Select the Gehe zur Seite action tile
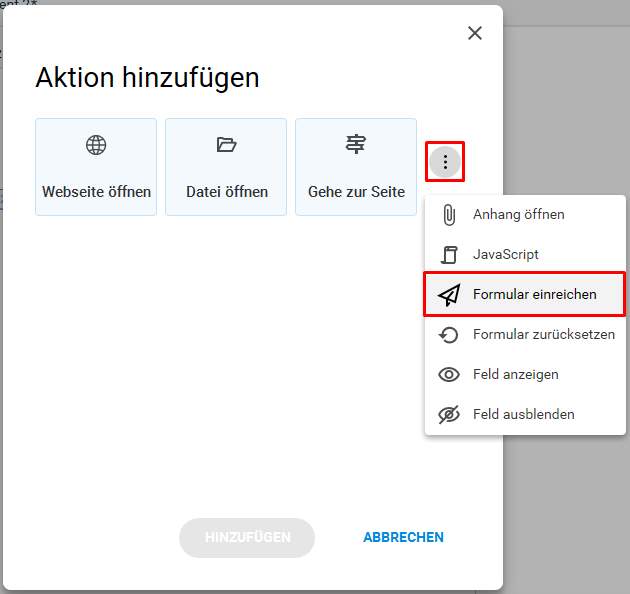 (356, 167)
